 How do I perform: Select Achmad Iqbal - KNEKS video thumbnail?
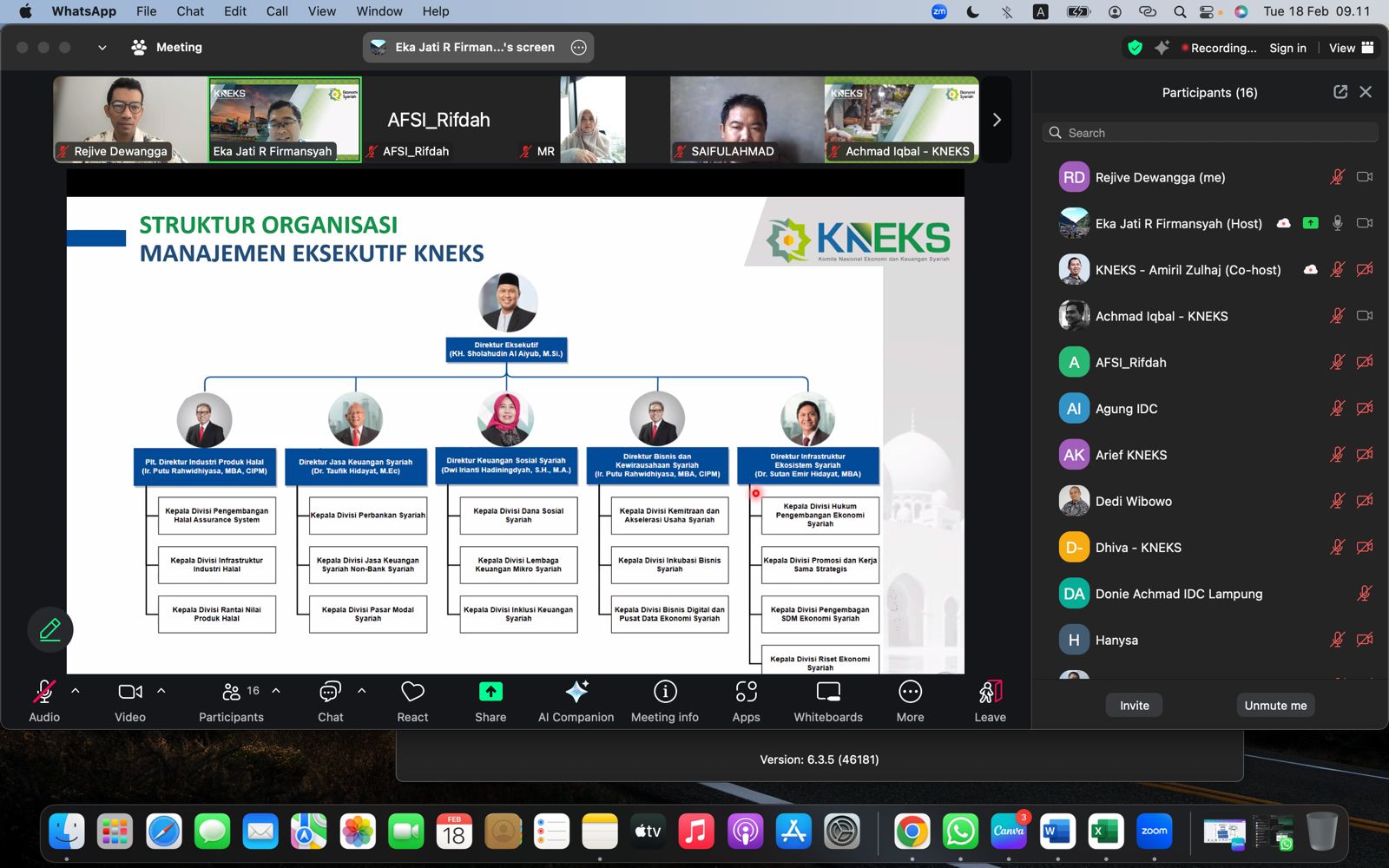901,120
